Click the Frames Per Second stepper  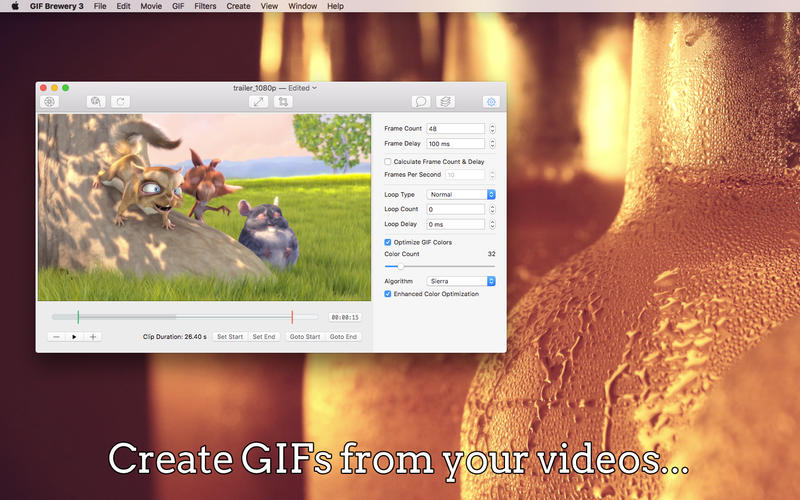click(492, 174)
